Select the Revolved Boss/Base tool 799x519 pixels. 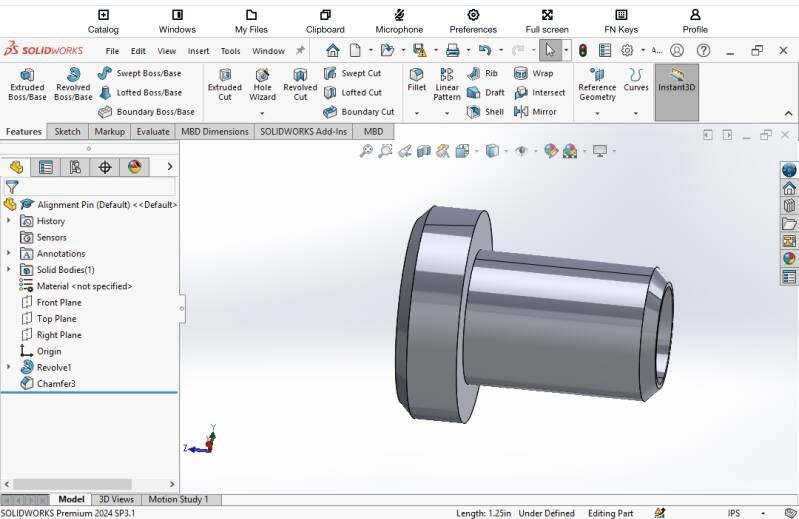coord(73,84)
